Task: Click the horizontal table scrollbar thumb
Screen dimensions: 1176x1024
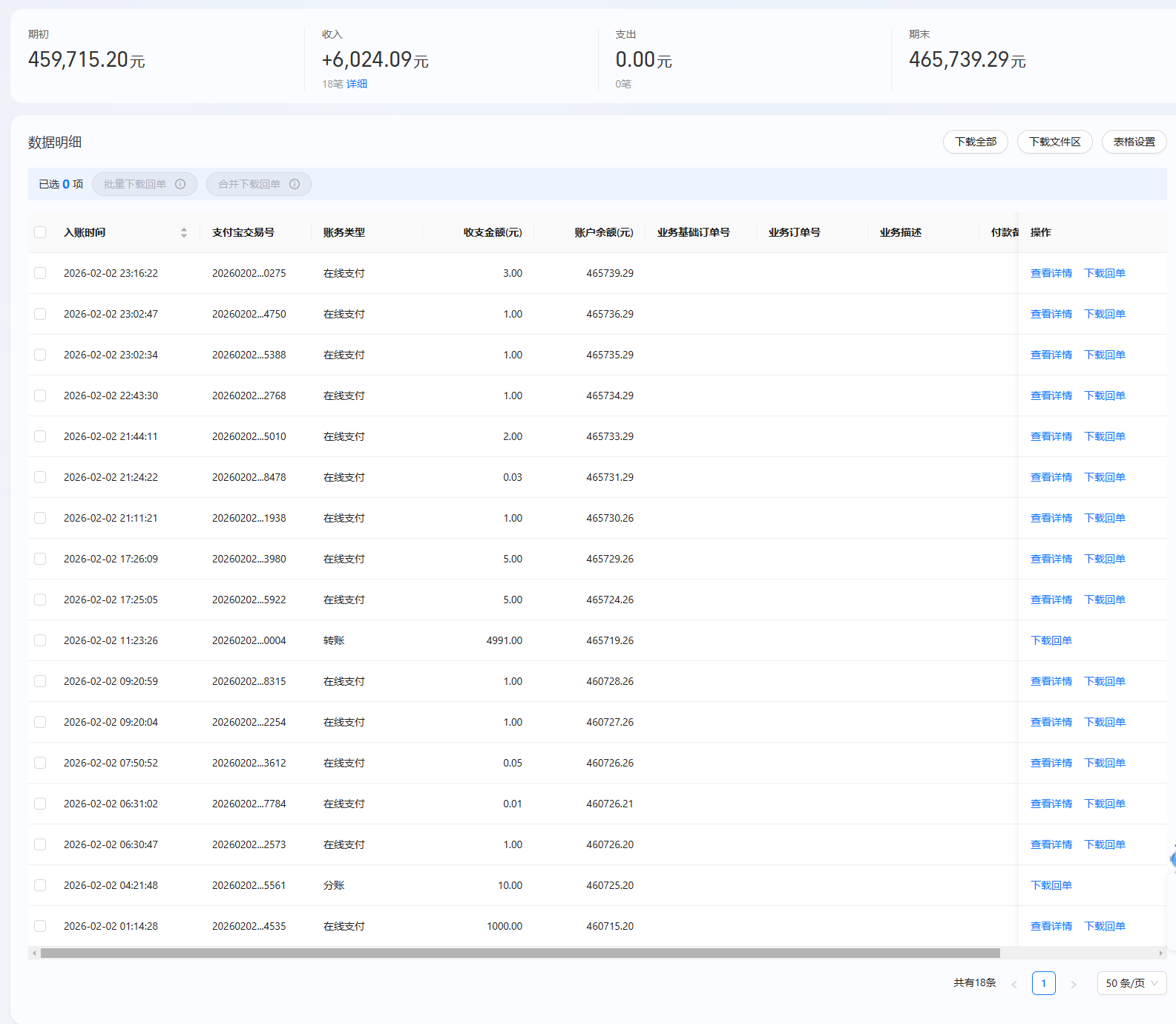Action: point(519,953)
